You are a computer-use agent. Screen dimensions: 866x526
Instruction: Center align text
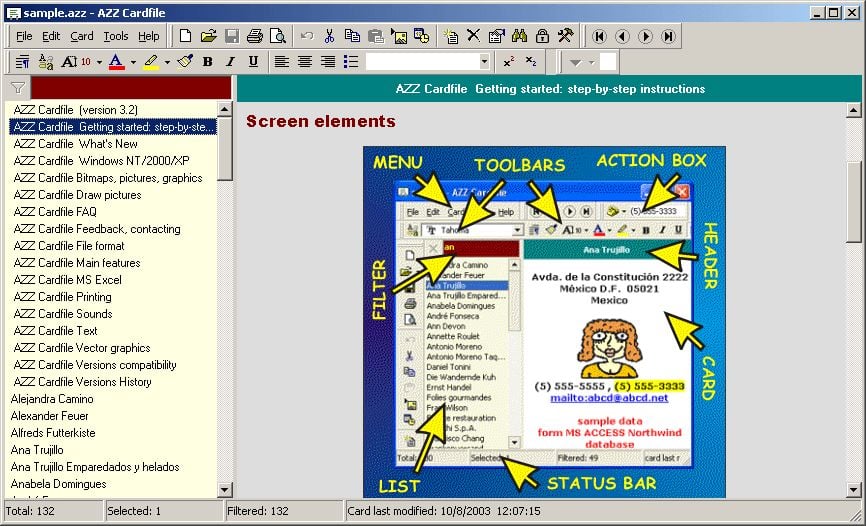(x=305, y=61)
